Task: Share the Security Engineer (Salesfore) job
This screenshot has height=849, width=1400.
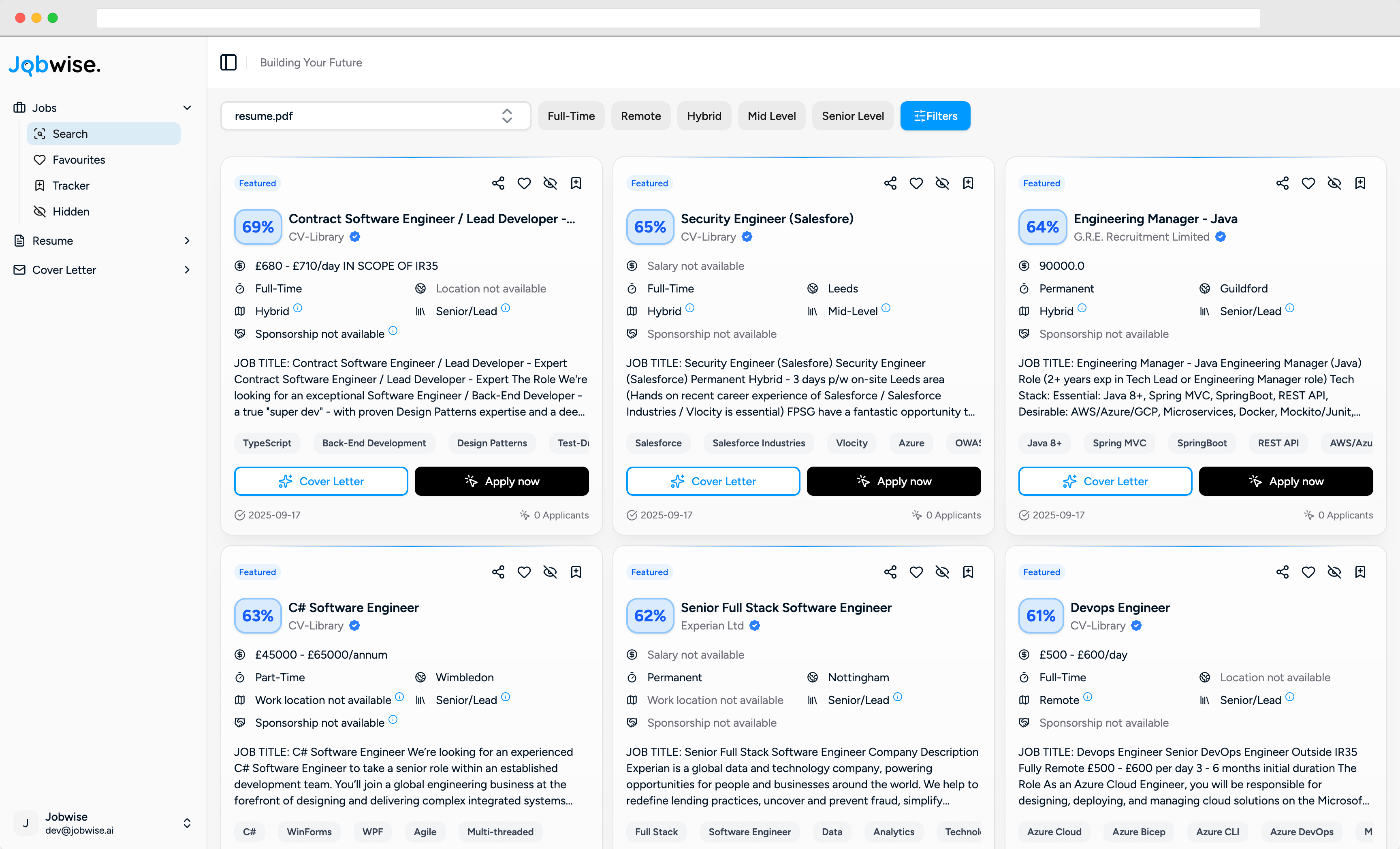Action: (890, 183)
